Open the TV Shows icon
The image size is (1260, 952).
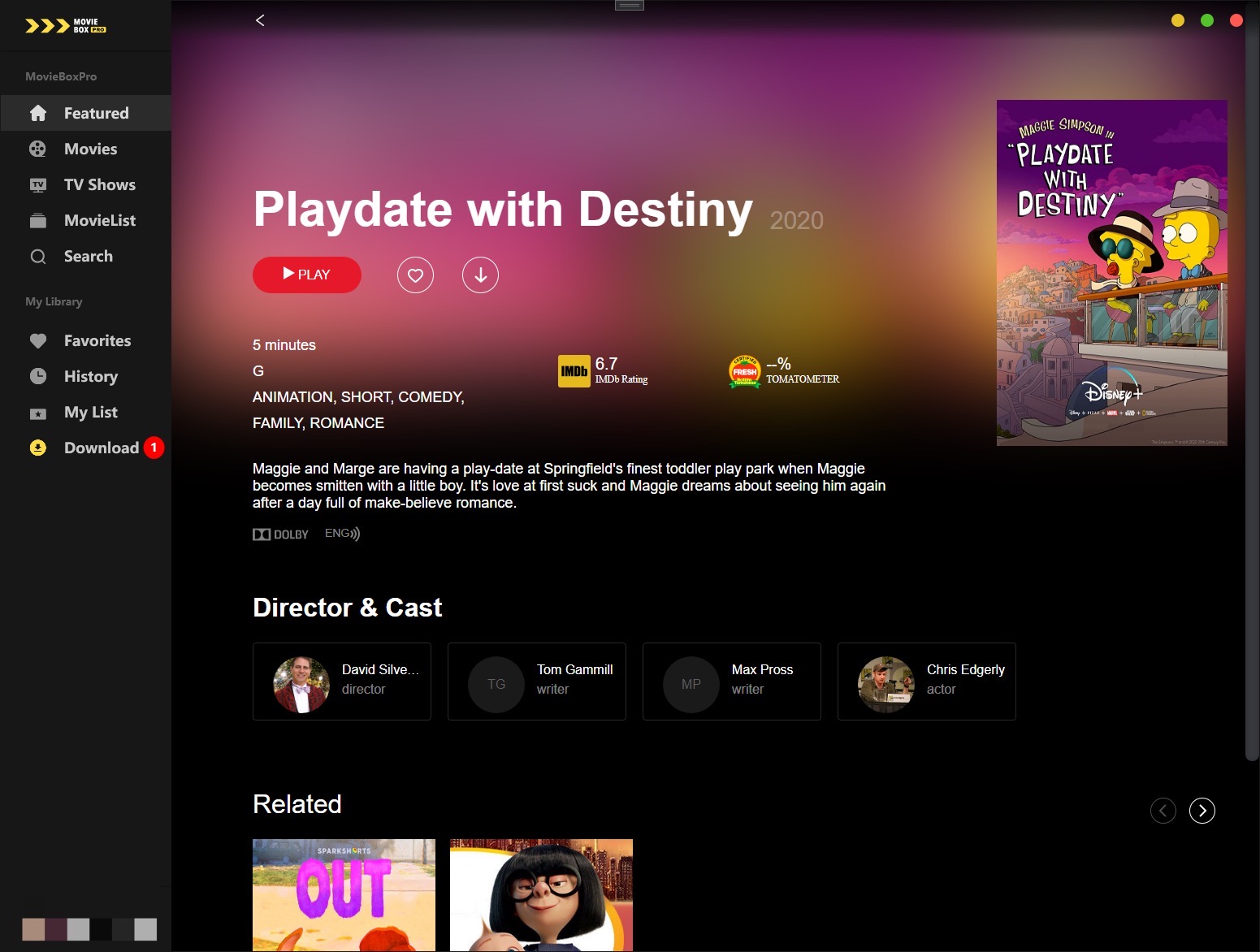coord(38,184)
